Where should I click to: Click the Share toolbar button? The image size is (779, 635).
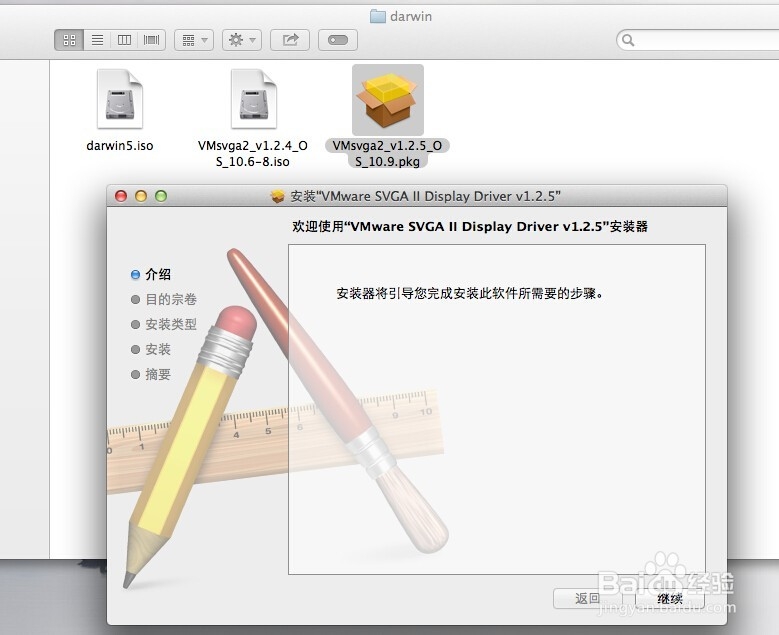pyautogui.click(x=290, y=40)
